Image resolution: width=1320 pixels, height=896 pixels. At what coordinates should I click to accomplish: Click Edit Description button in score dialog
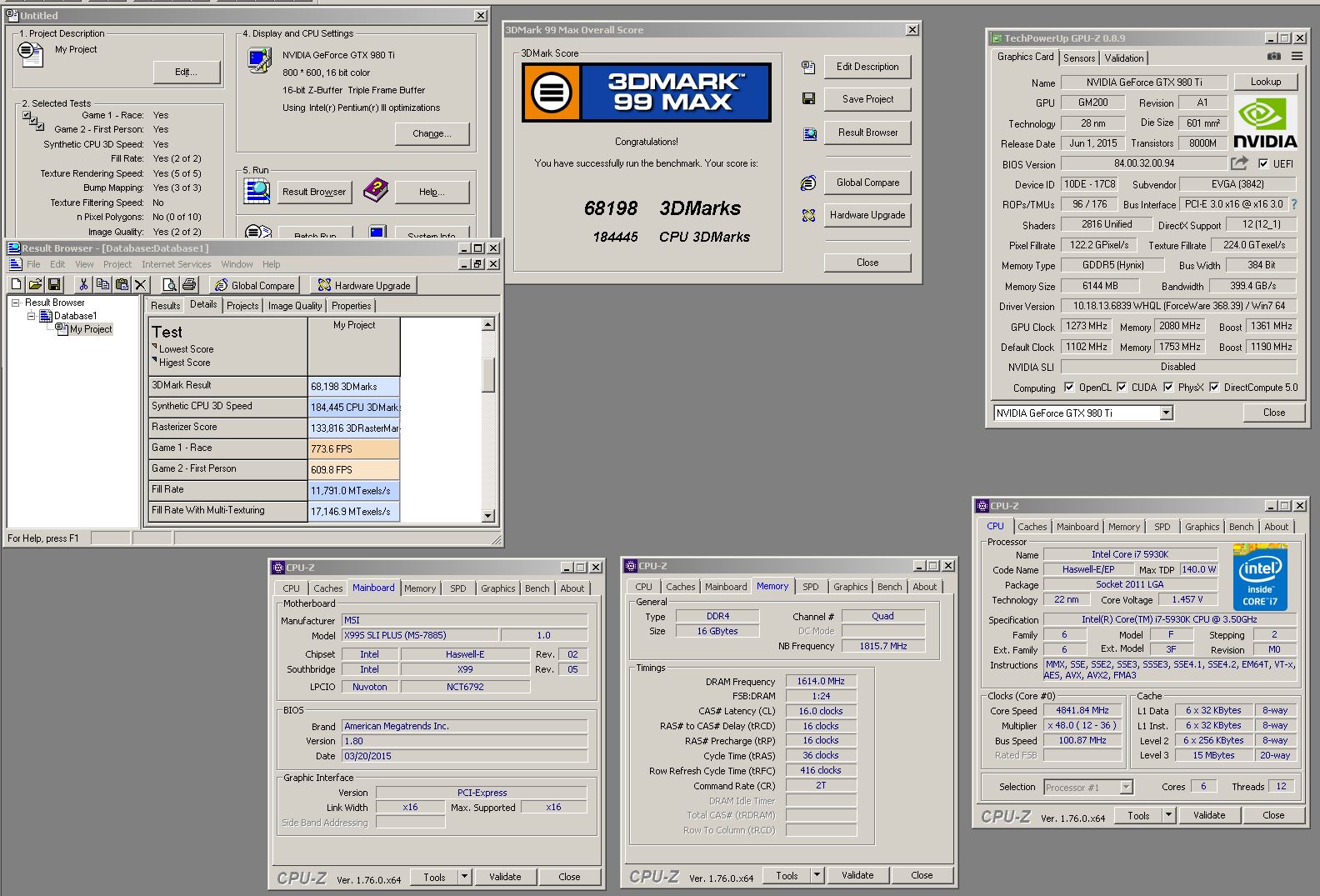pos(867,67)
